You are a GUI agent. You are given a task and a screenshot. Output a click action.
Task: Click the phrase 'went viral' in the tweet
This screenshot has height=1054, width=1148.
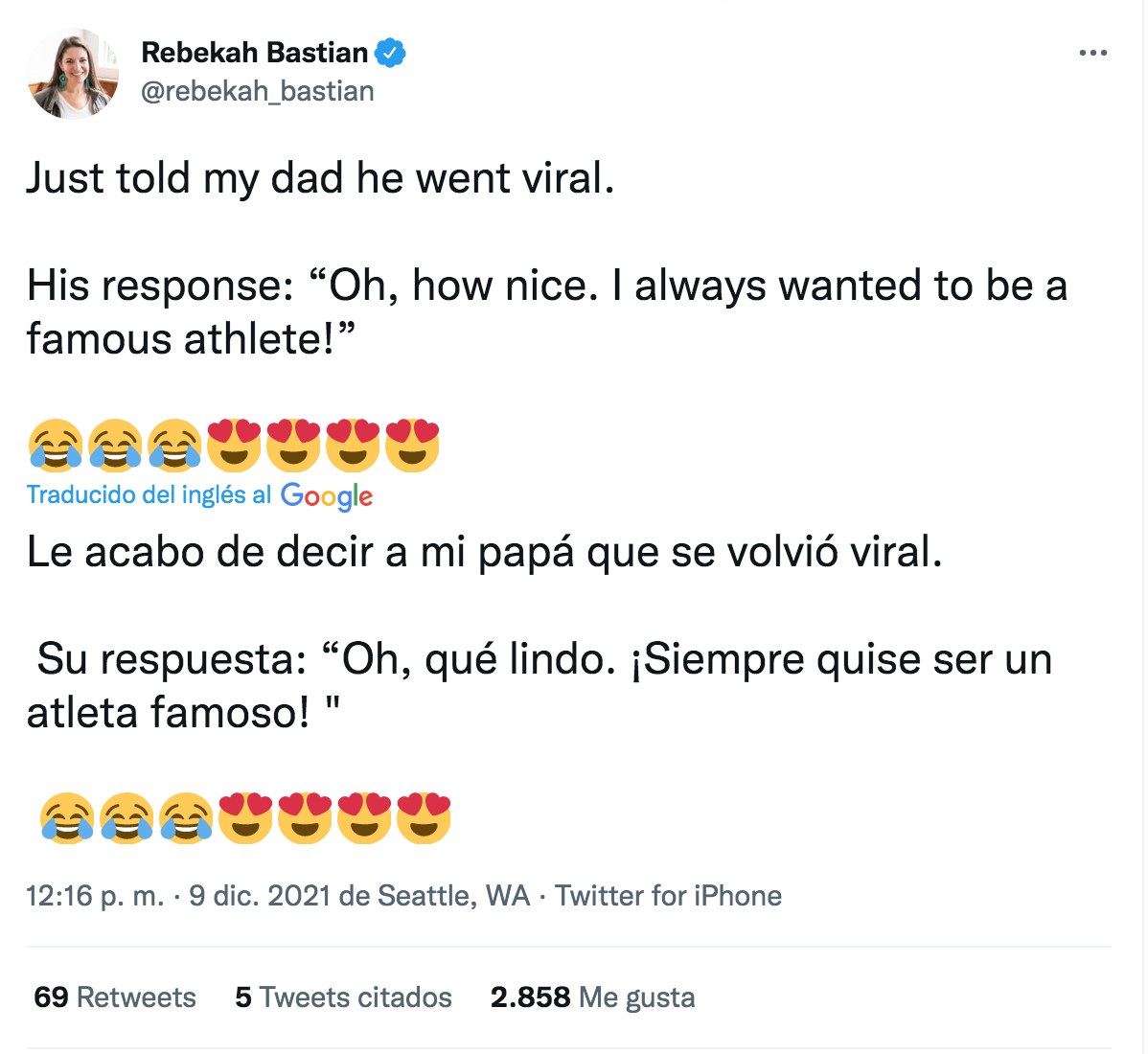[x=513, y=177]
